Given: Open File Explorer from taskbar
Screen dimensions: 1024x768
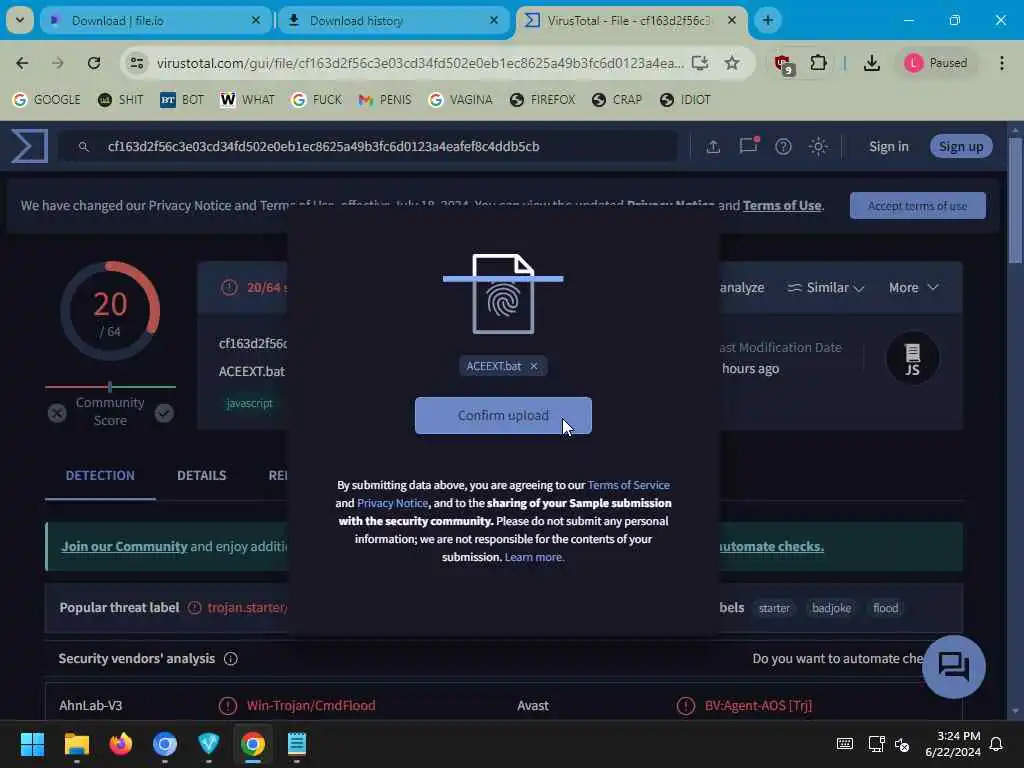Looking at the screenshot, I should point(76,744).
